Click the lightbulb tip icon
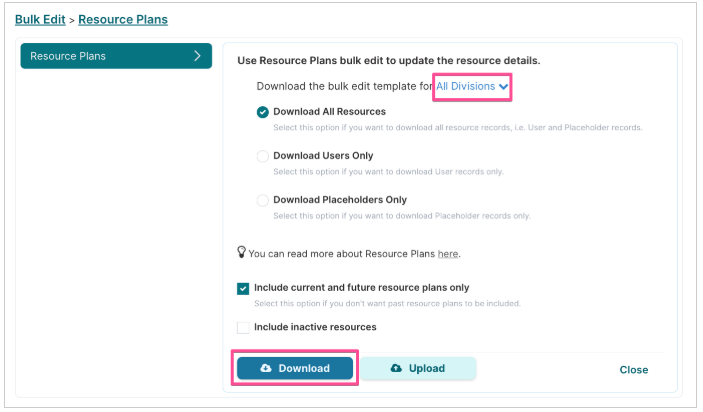The image size is (703, 412). click(x=241, y=252)
